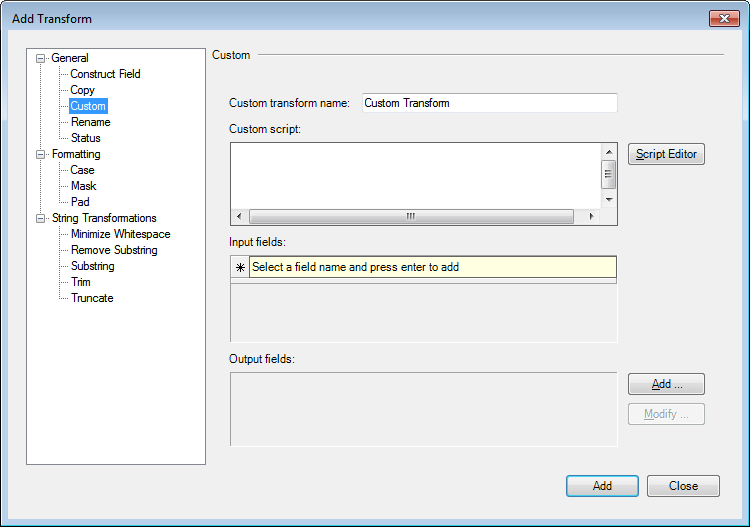750x527 pixels.
Task: Pick the Case formatting option
Action: [x=82, y=170]
